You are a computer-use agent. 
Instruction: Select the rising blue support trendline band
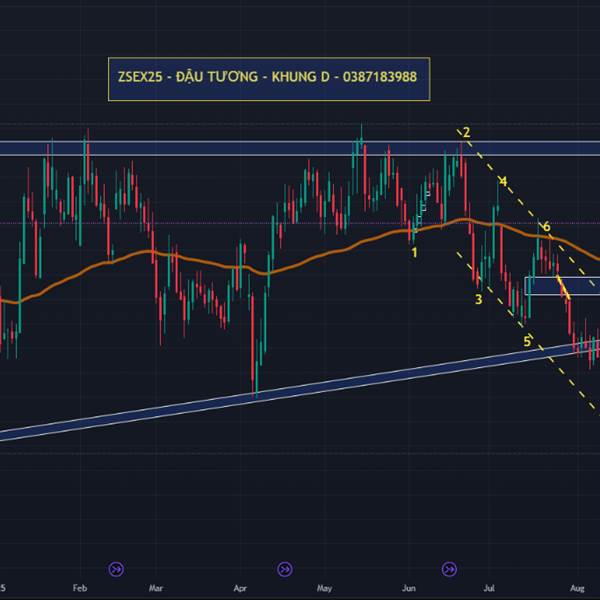click(300, 390)
